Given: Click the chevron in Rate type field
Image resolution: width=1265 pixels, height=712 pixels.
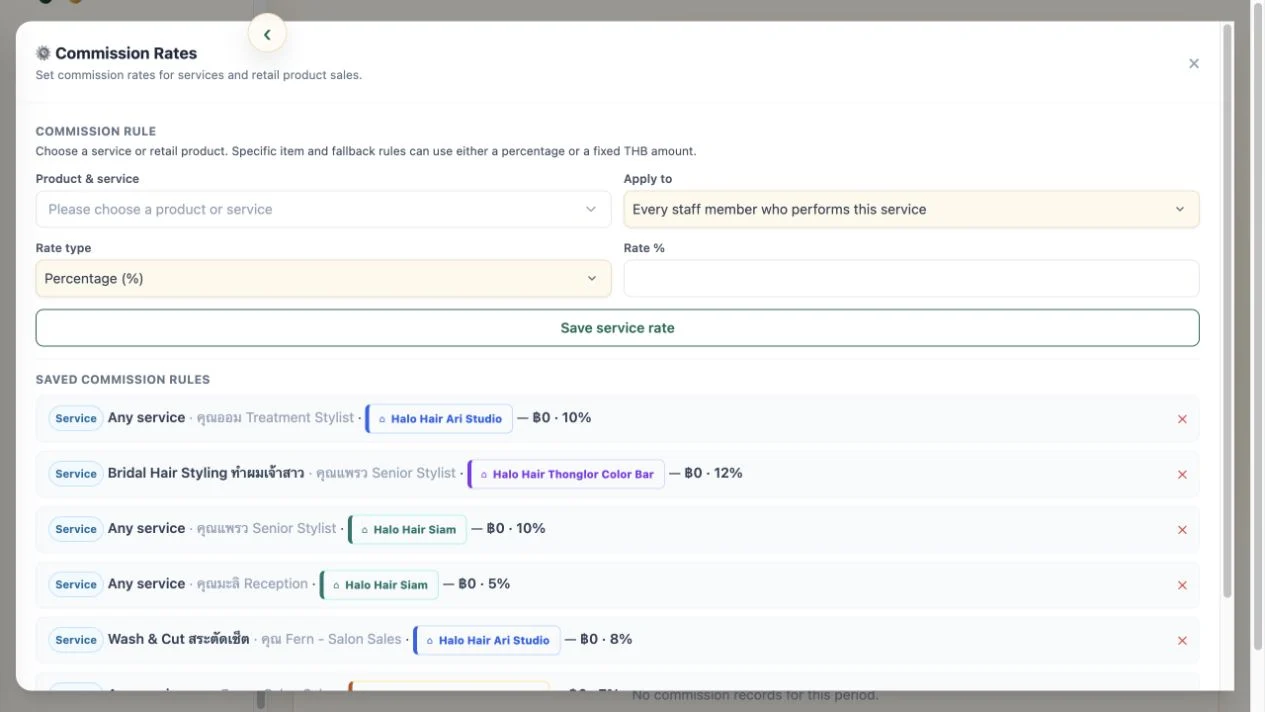Looking at the screenshot, I should coord(591,278).
